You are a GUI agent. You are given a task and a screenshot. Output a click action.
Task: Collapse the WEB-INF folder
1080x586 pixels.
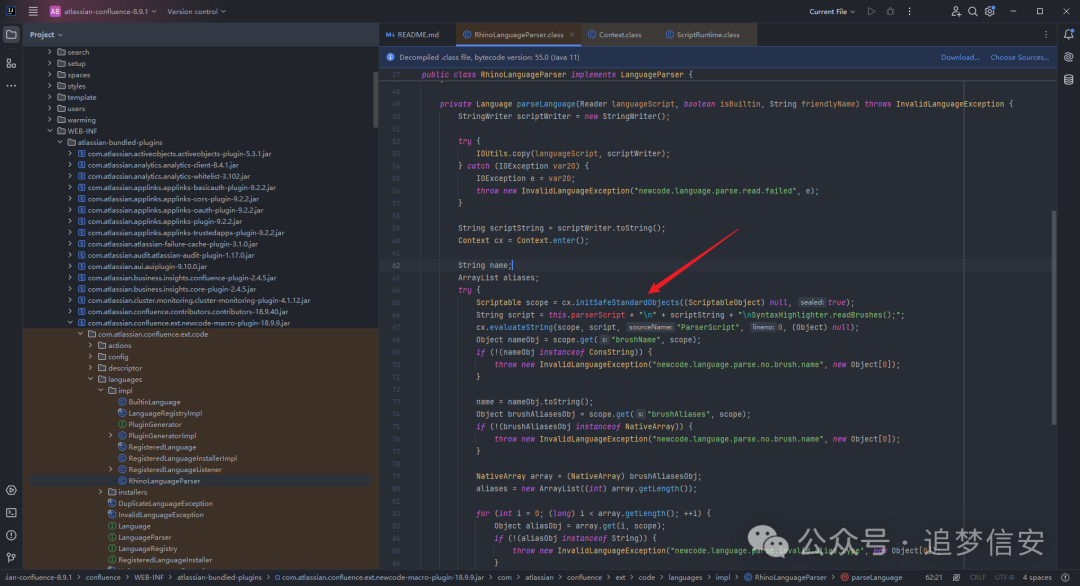point(50,131)
